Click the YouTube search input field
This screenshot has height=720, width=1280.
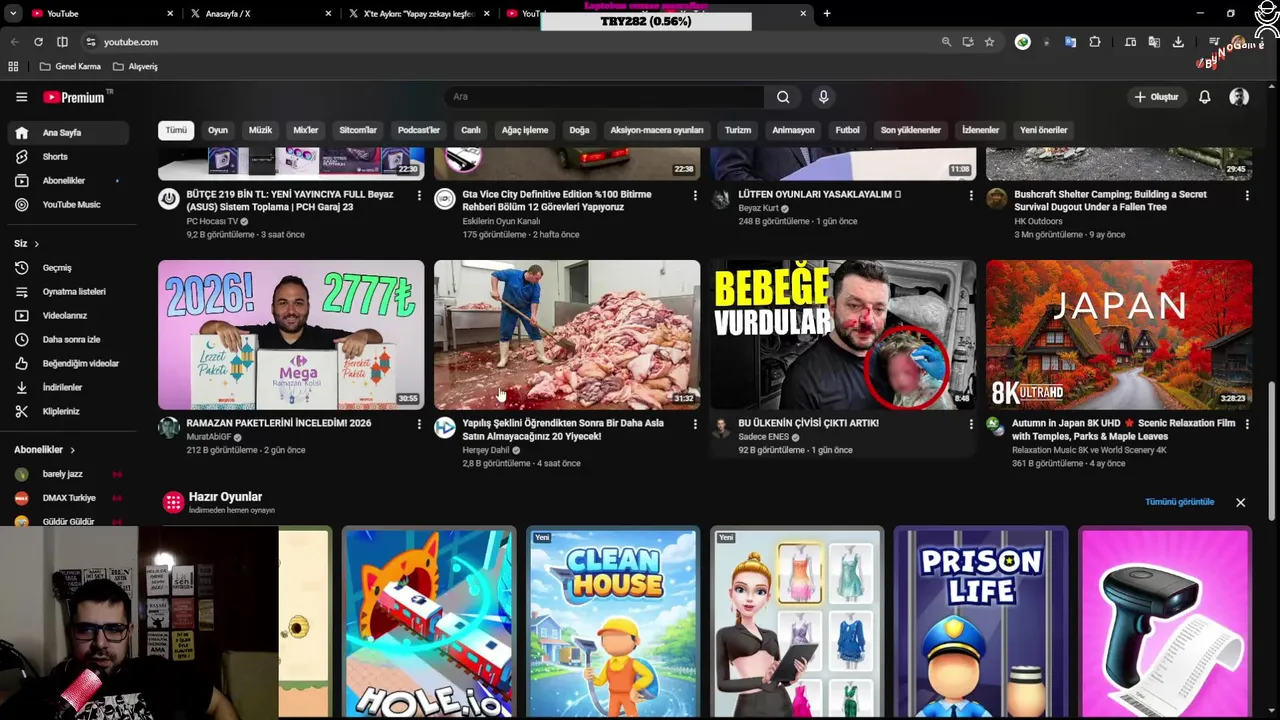coord(604,97)
